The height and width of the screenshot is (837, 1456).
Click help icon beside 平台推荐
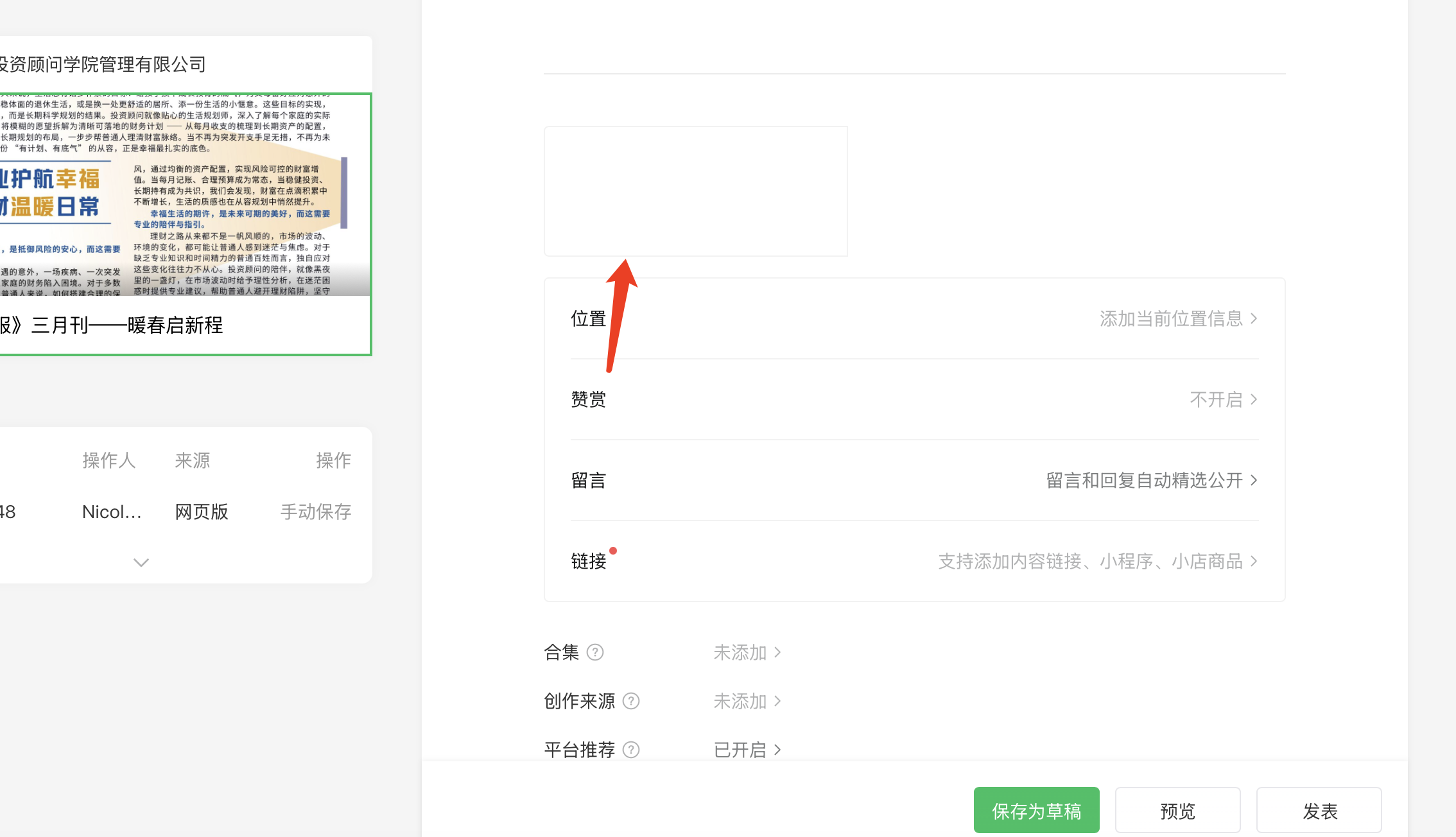631,750
